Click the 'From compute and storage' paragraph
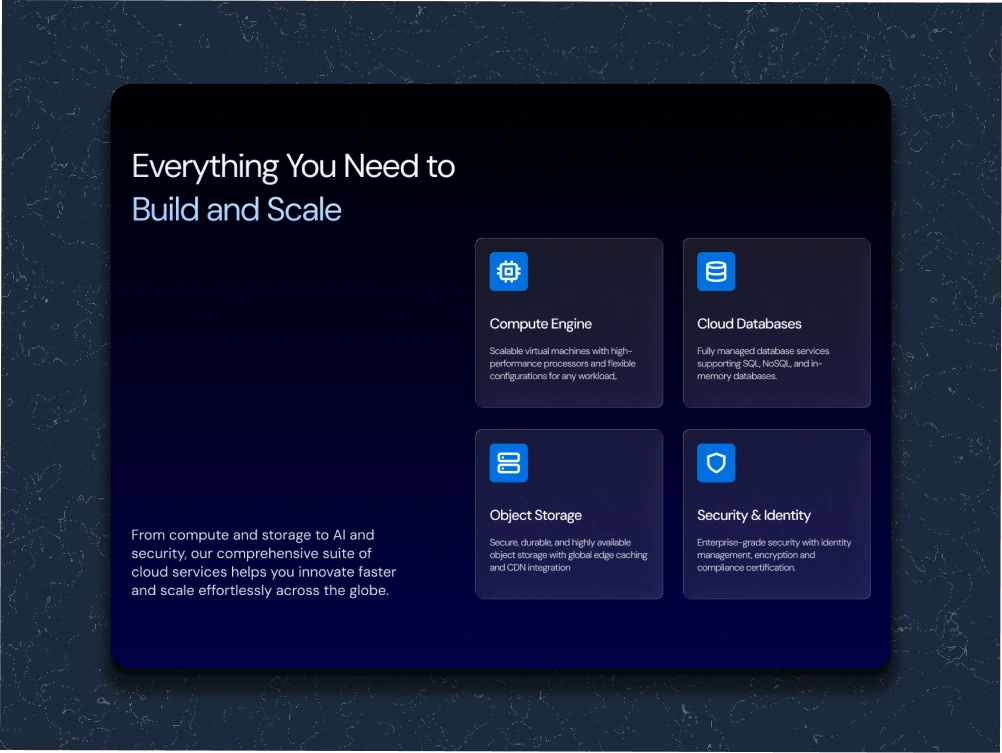Viewport: 1002px width, 753px height. 264,563
